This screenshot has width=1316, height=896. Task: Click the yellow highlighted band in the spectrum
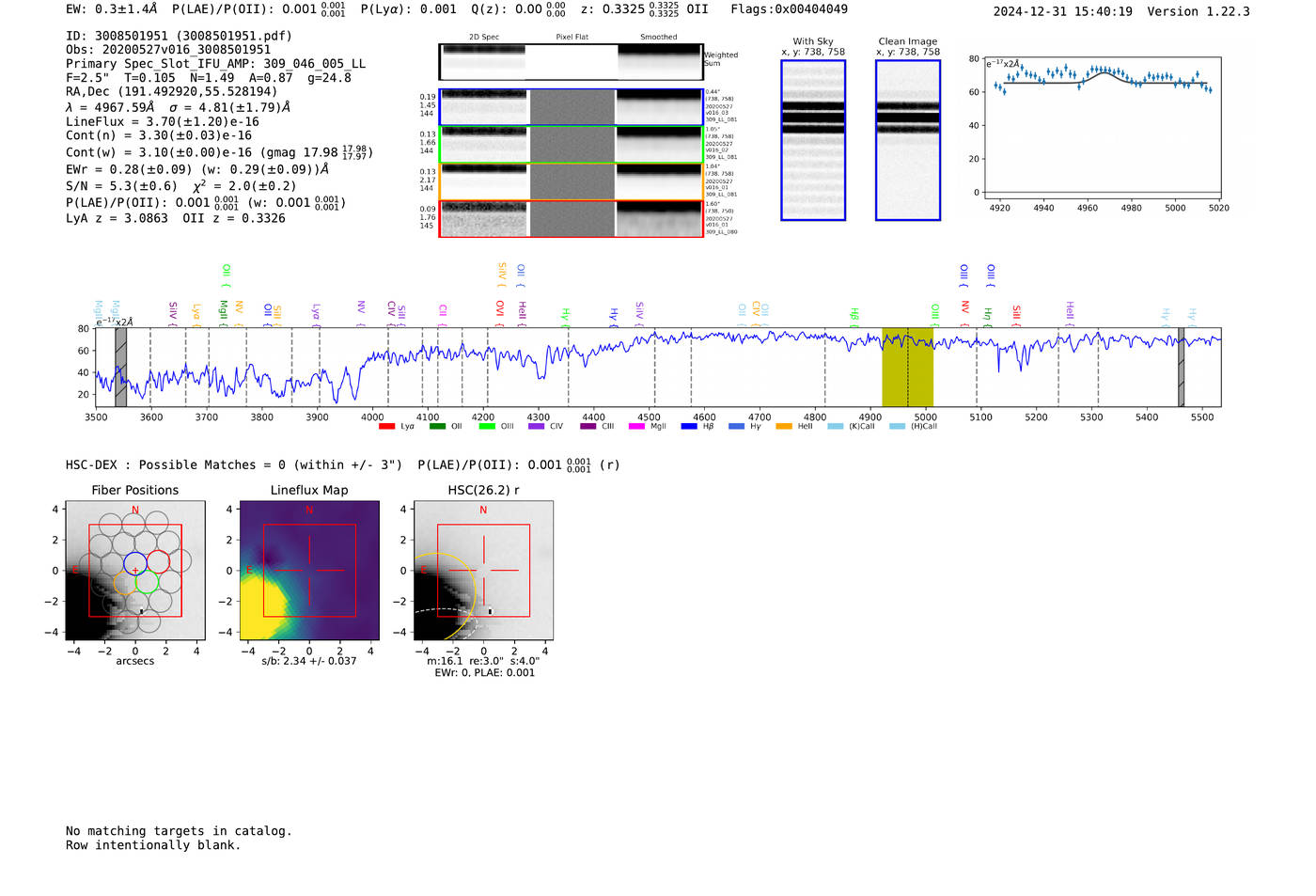click(x=907, y=368)
